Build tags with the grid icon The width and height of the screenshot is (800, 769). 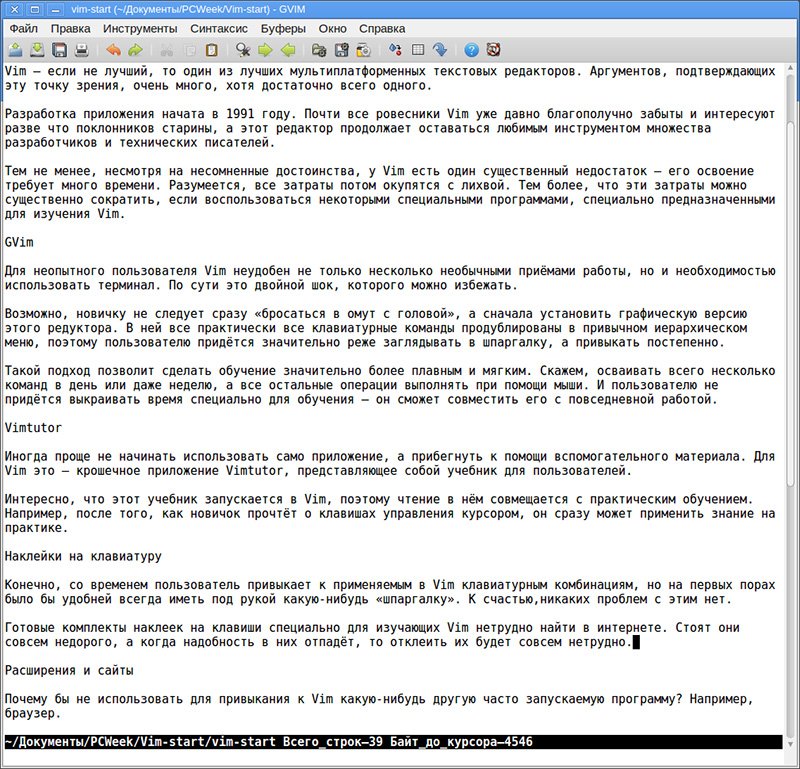tap(417, 50)
